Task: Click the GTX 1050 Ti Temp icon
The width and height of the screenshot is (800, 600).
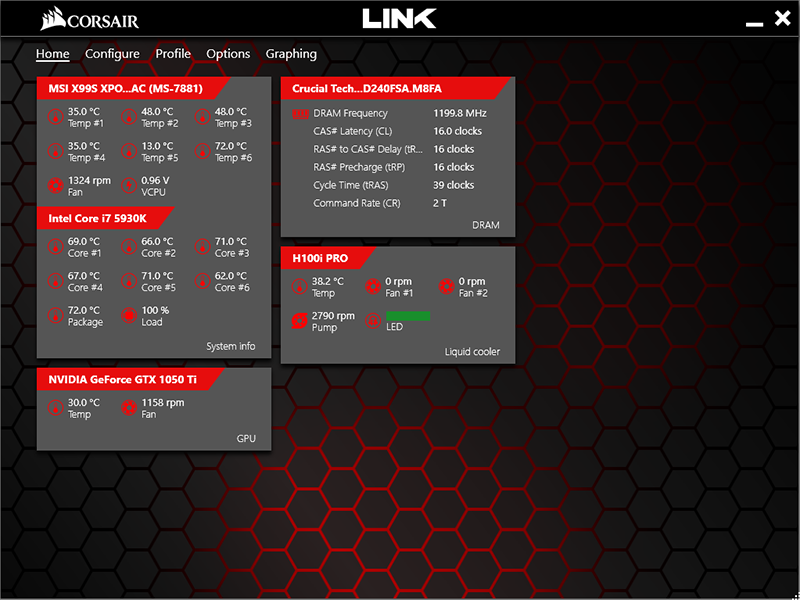Action: tap(56, 408)
